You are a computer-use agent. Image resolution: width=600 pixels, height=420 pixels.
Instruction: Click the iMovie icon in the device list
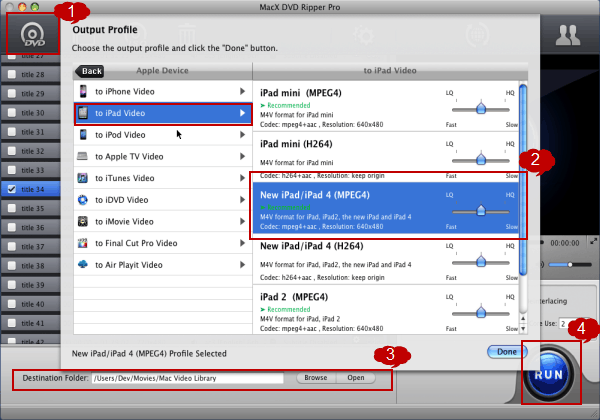click(x=83, y=221)
